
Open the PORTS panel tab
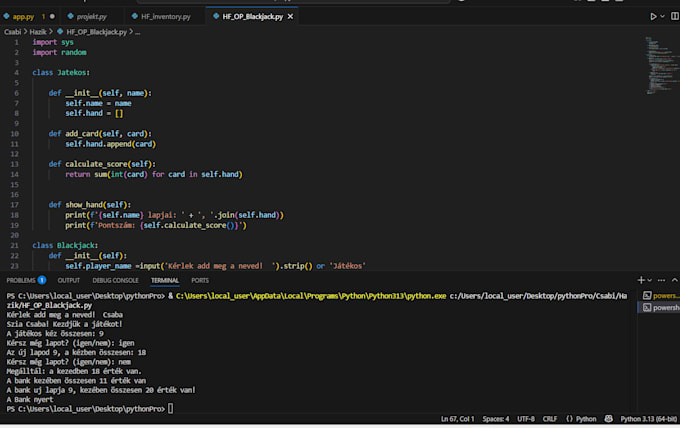point(200,280)
